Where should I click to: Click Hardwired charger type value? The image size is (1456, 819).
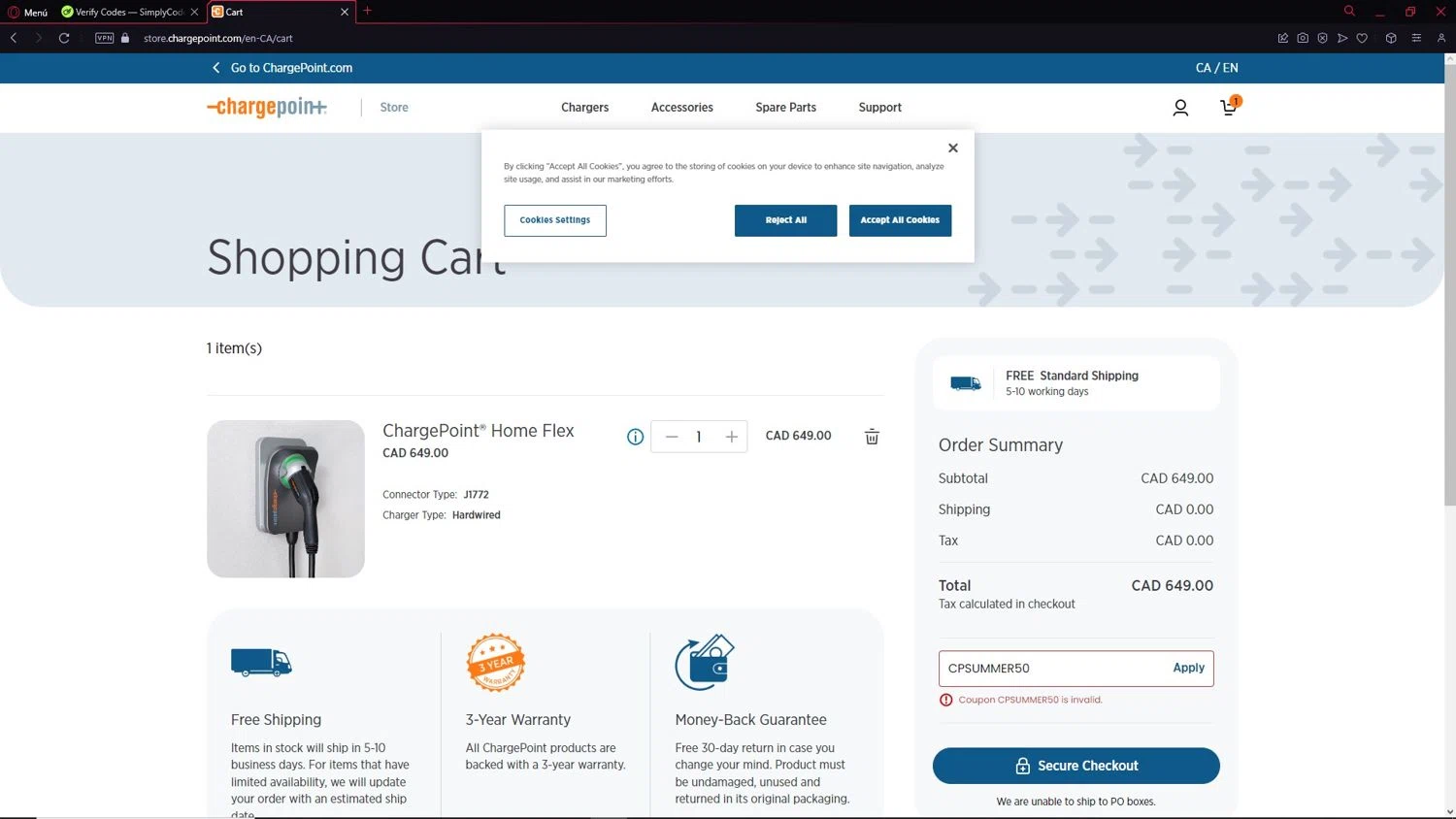click(477, 515)
